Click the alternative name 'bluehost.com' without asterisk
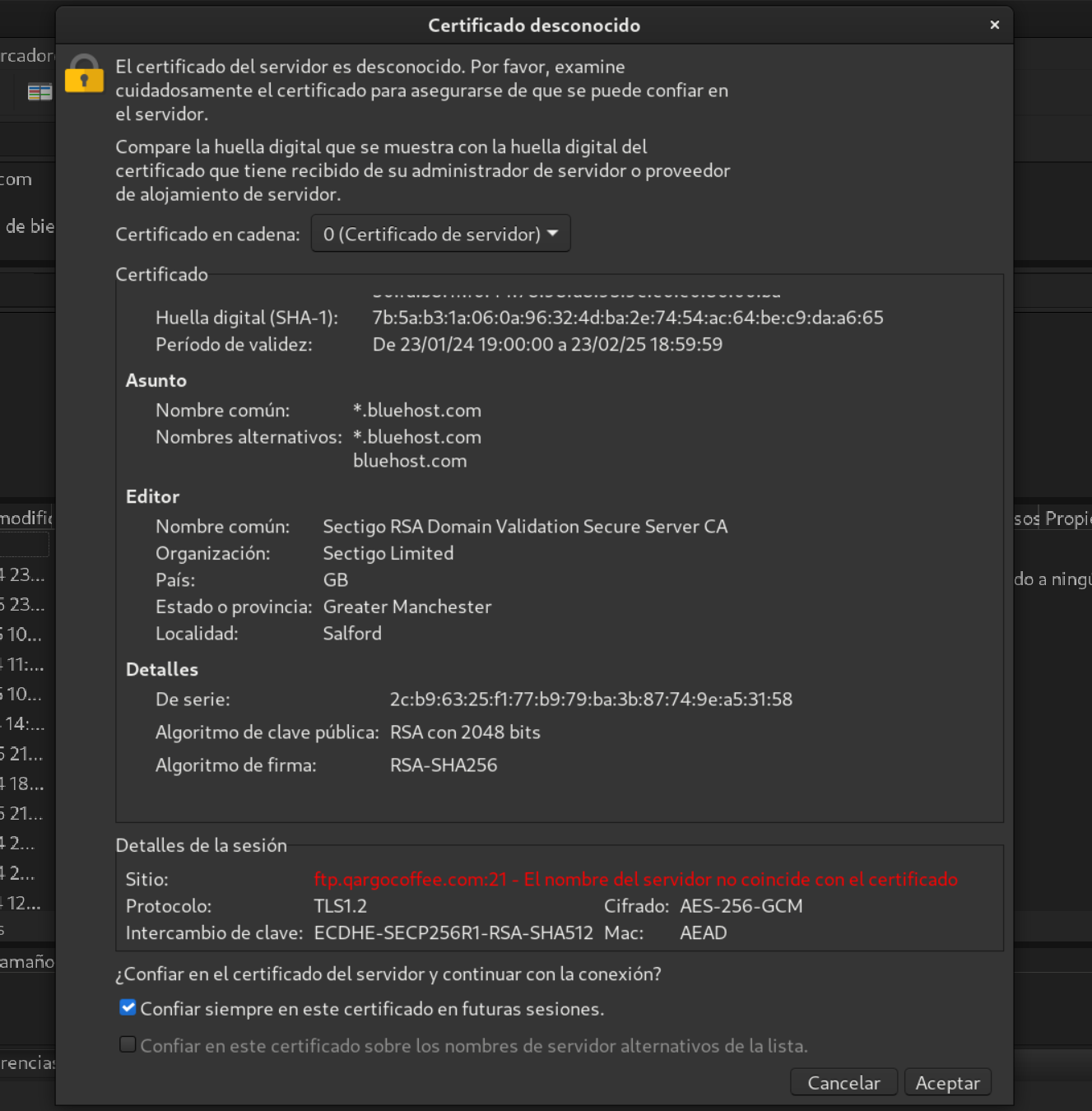The image size is (1092, 1111). click(x=410, y=461)
